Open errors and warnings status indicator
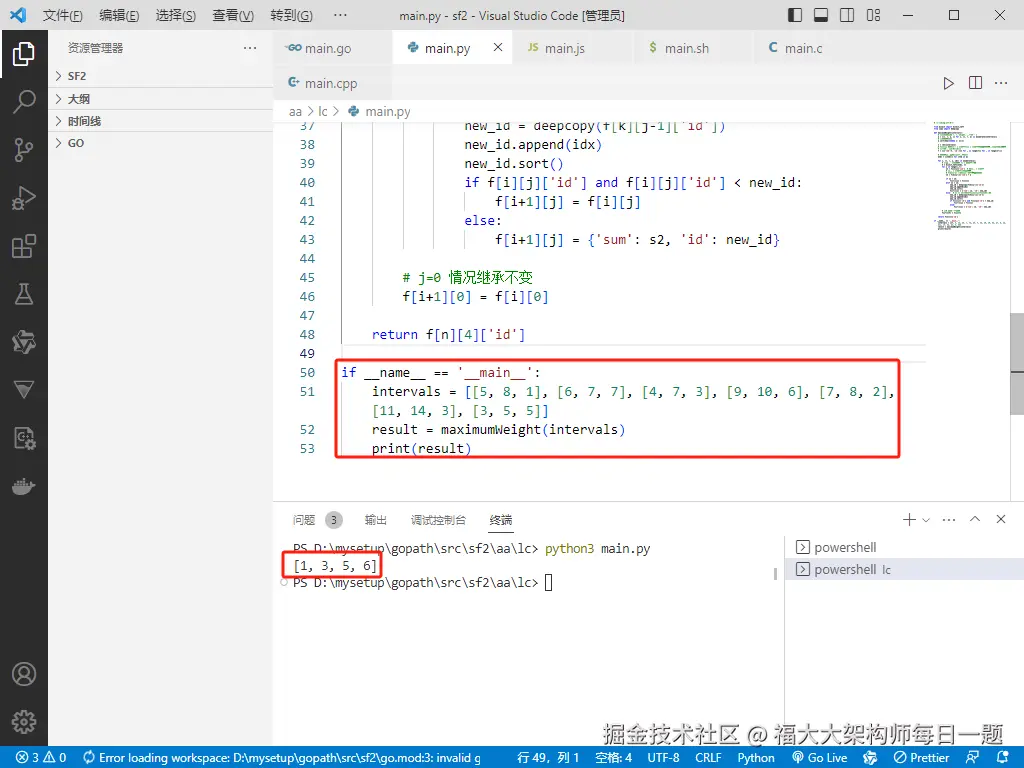The width and height of the screenshot is (1024, 768). tap(41, 758)
